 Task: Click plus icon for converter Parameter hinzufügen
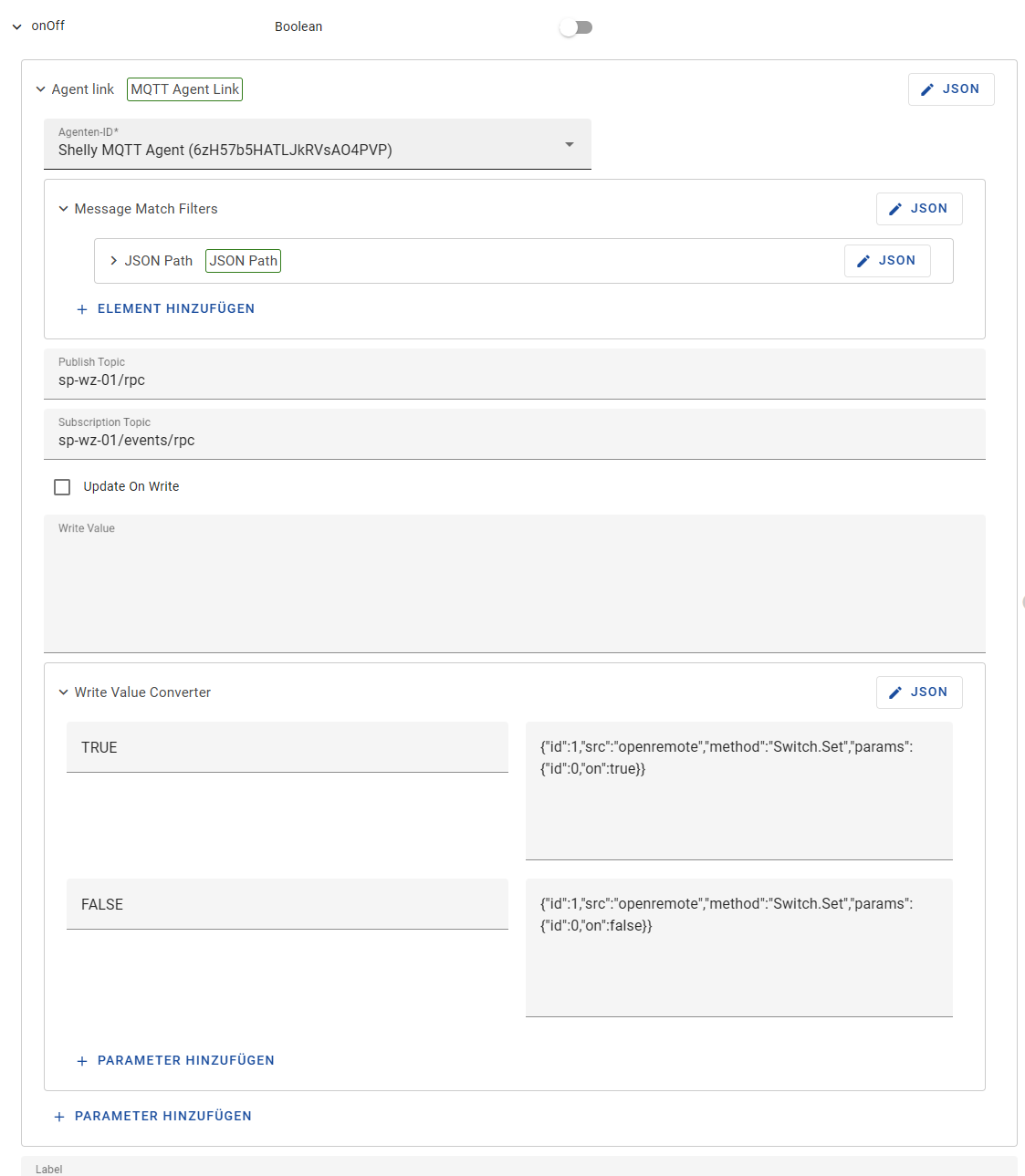pyautogui.click(x=82, y=1061)
